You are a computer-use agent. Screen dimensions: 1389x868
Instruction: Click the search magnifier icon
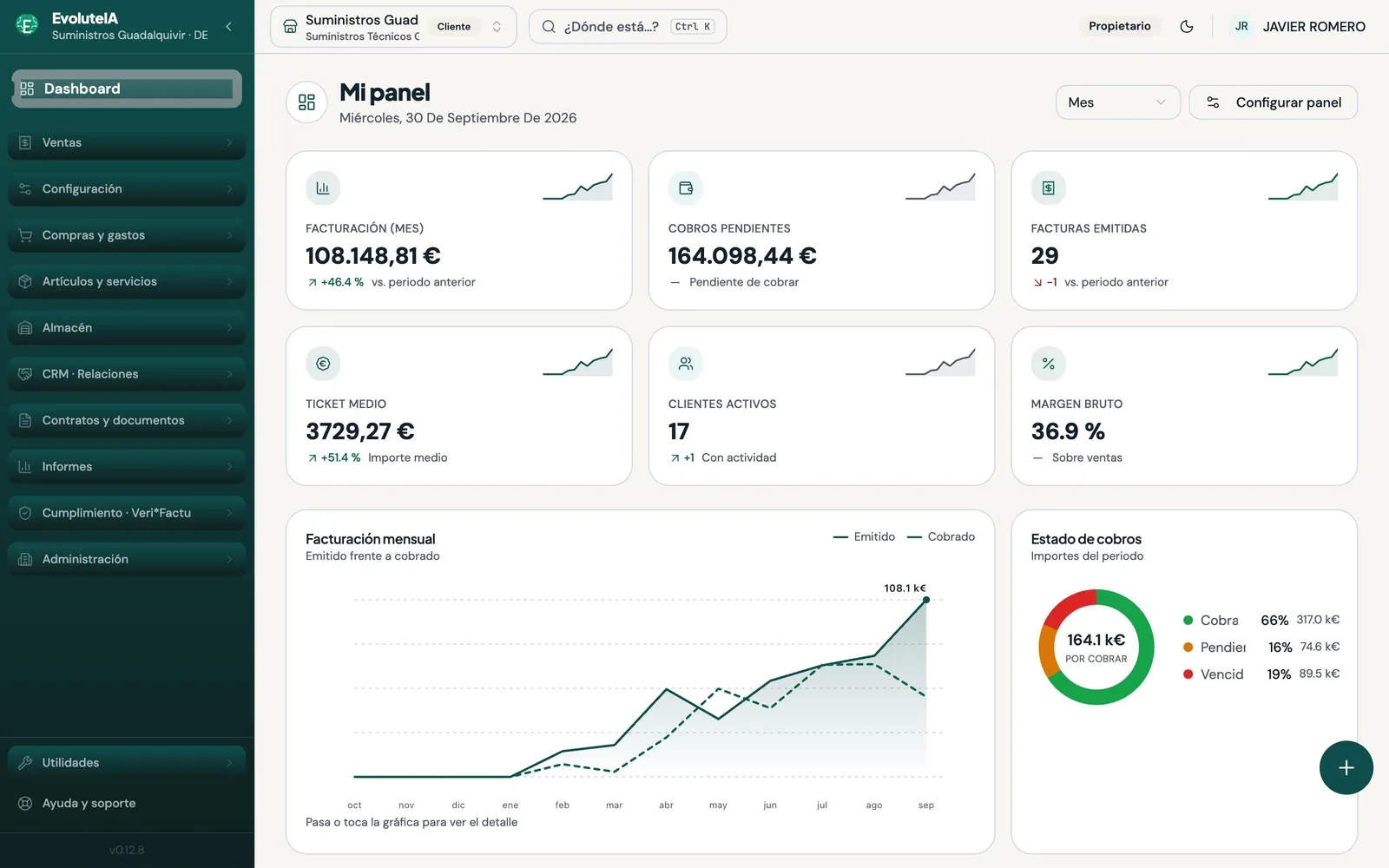click(x=549, y=27)
